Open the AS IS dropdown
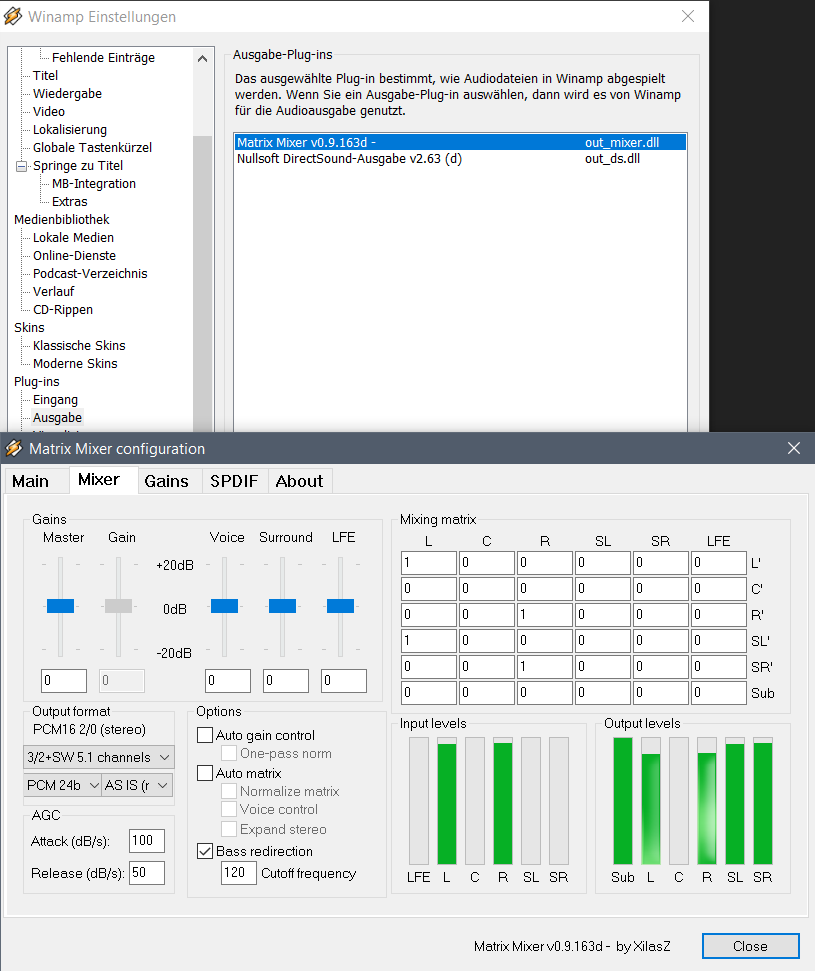This screenshot has height=971, width=815. click(x=137, y=785)
